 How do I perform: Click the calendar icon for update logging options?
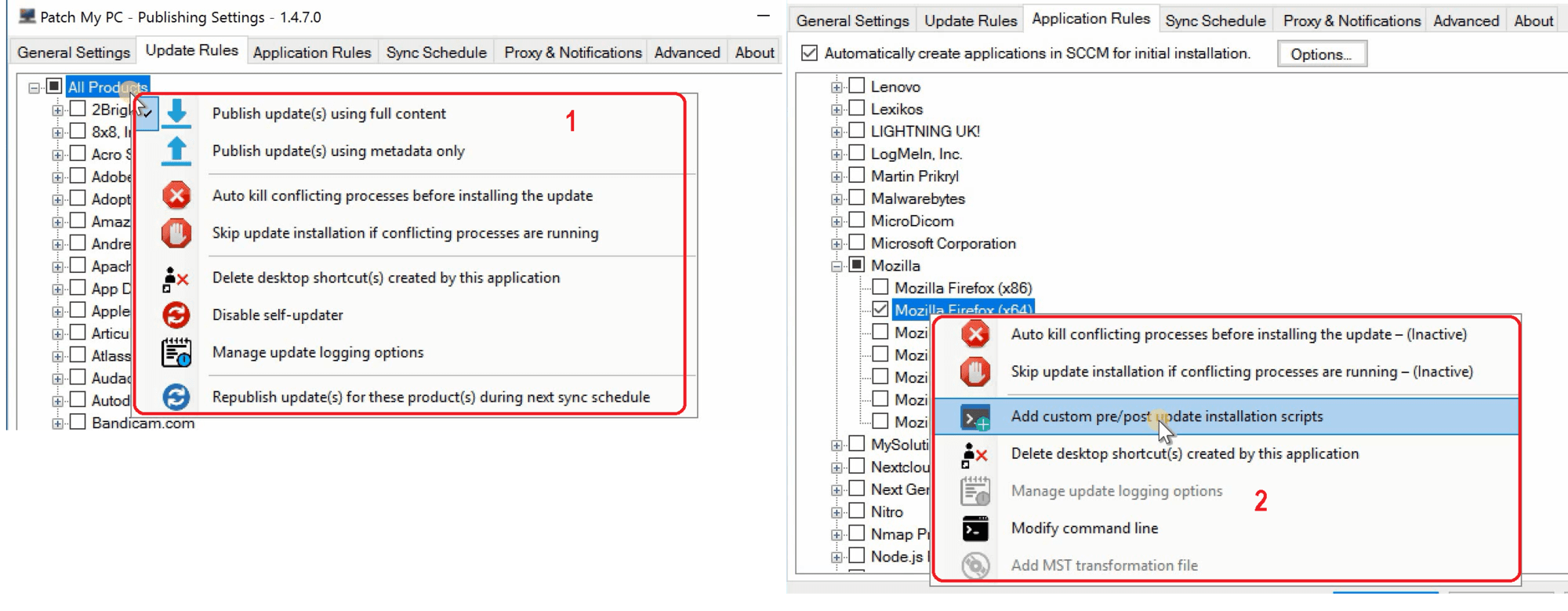click(x=176, y=353)
